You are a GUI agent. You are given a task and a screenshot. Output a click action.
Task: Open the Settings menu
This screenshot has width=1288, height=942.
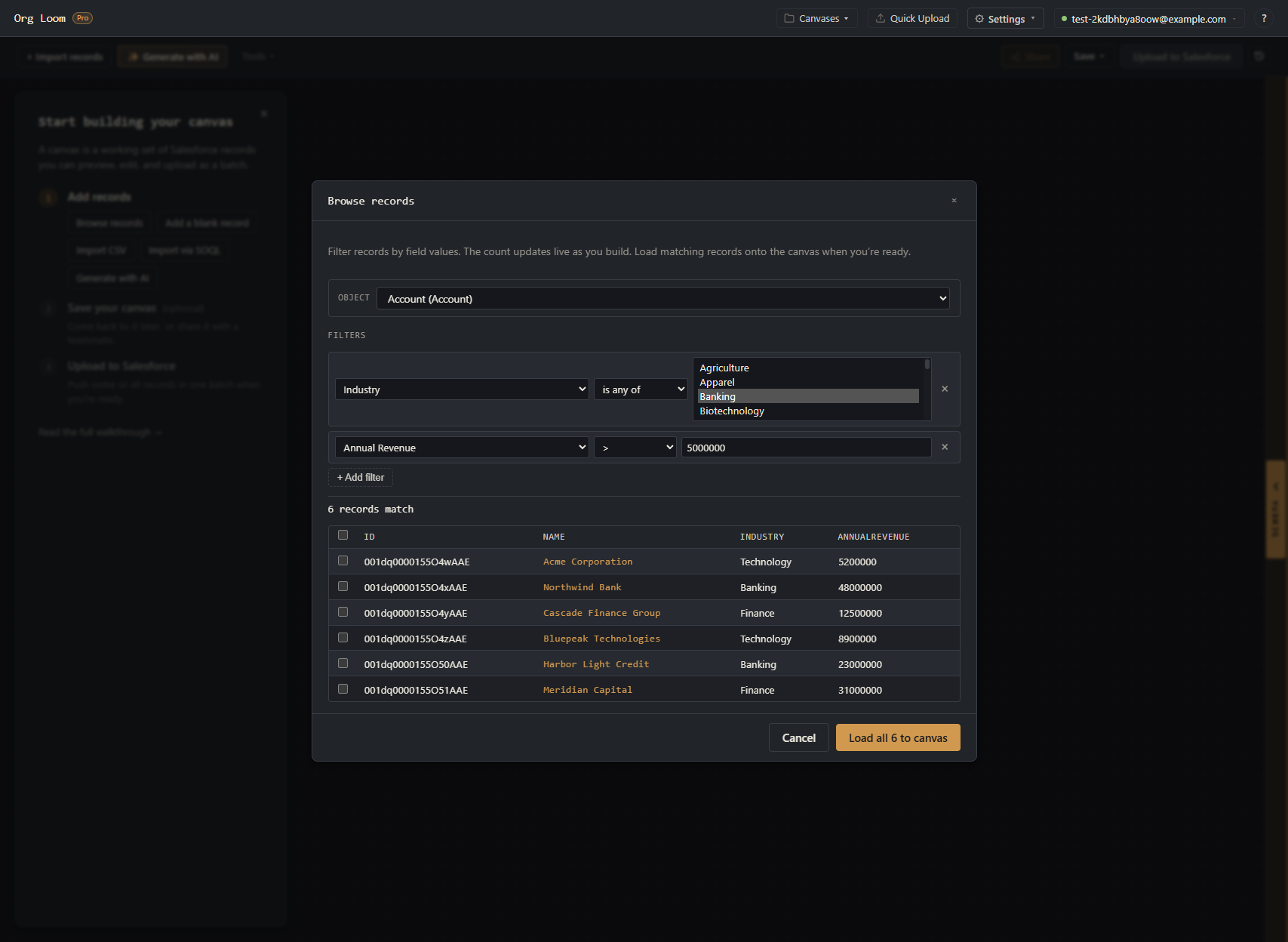coord(1006,18)
